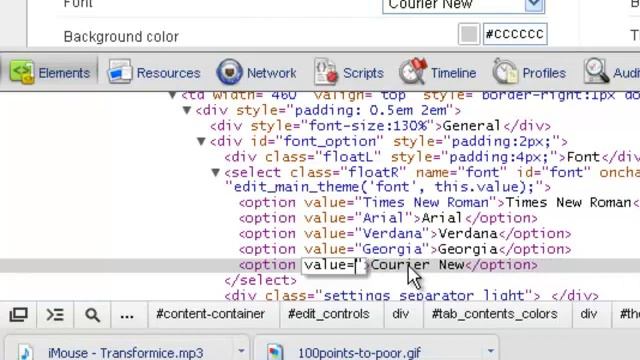Click the #CCCCCC color input field
Image resolution: width=640 pixels, height=360 pixels.
point(515,34)
